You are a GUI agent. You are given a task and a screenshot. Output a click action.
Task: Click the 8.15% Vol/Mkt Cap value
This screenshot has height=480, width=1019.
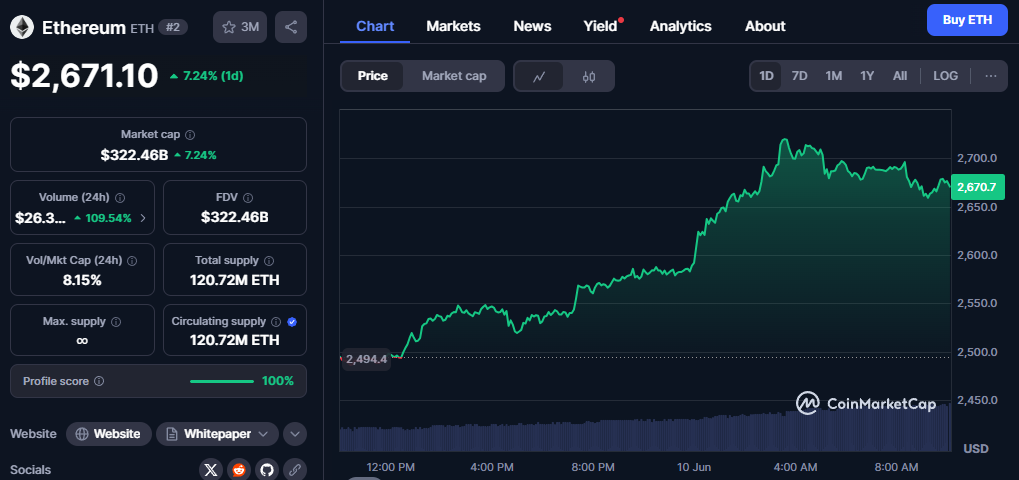[83, 280]
